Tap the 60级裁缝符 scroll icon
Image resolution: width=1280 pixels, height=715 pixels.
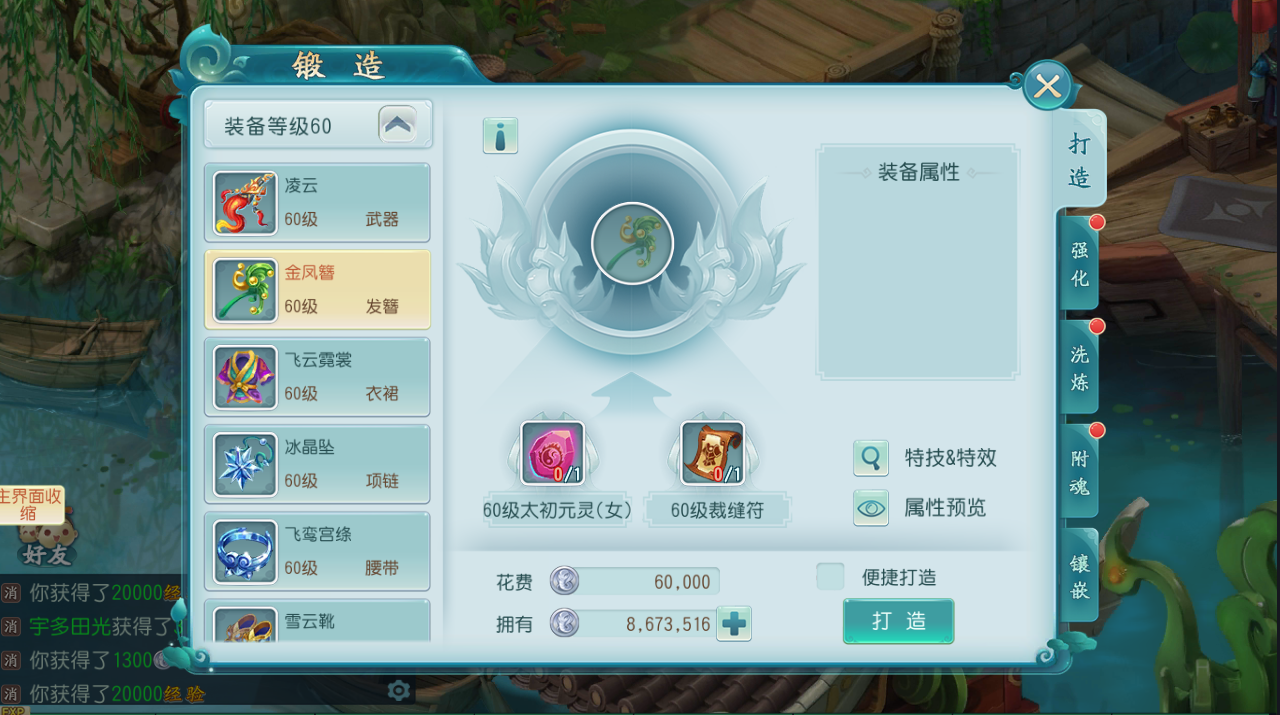712,453
